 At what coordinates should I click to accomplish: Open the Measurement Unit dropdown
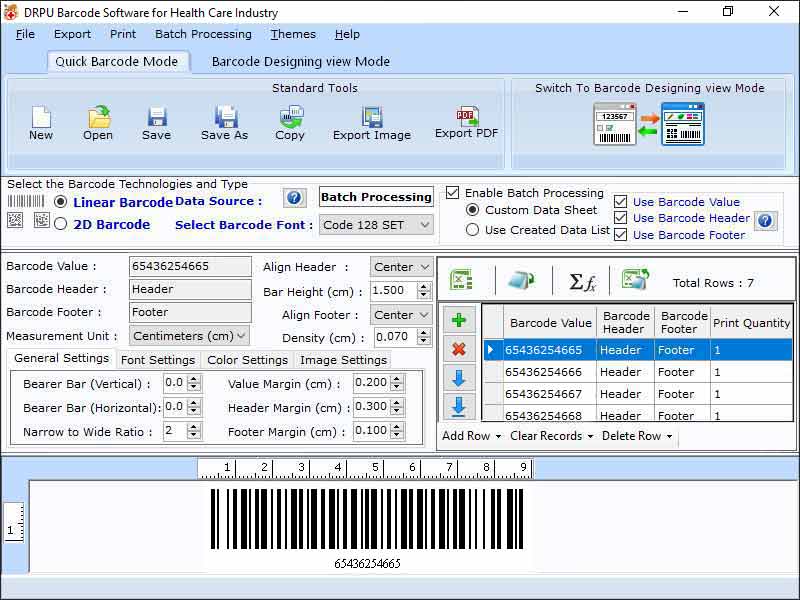(x=189, y=336)
